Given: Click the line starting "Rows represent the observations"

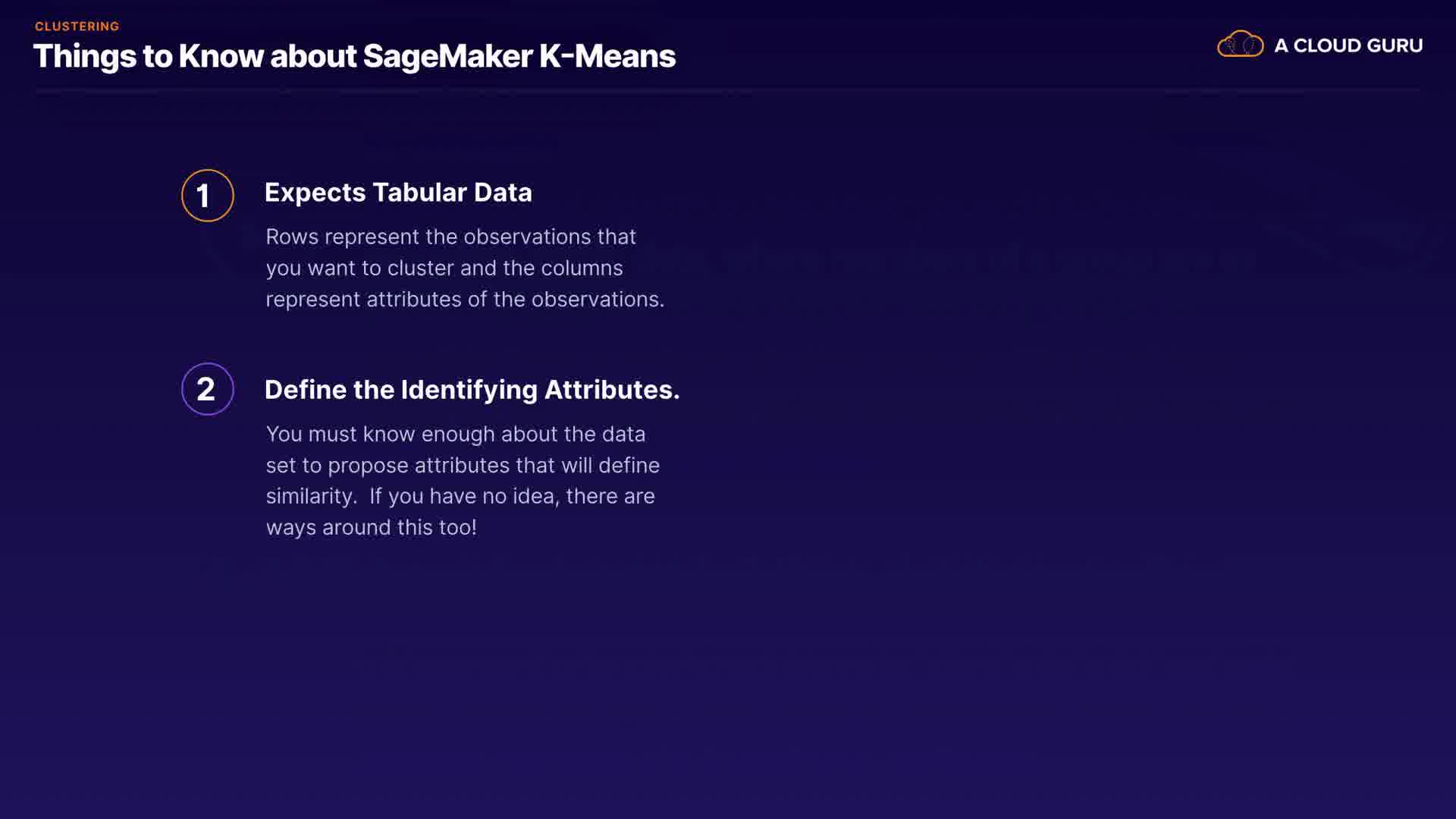Looking at the screenshot, I should click(x=450, y=237).
